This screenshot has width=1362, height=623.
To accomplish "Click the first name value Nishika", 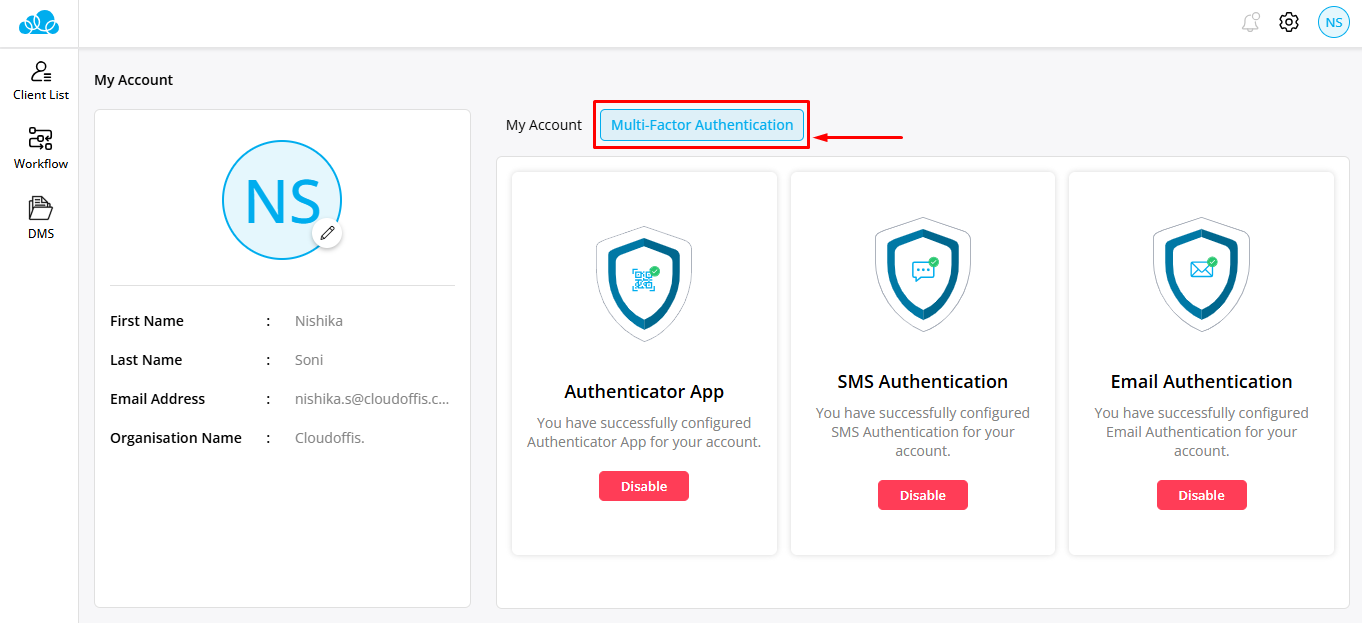I will click(x=319, y=321).
